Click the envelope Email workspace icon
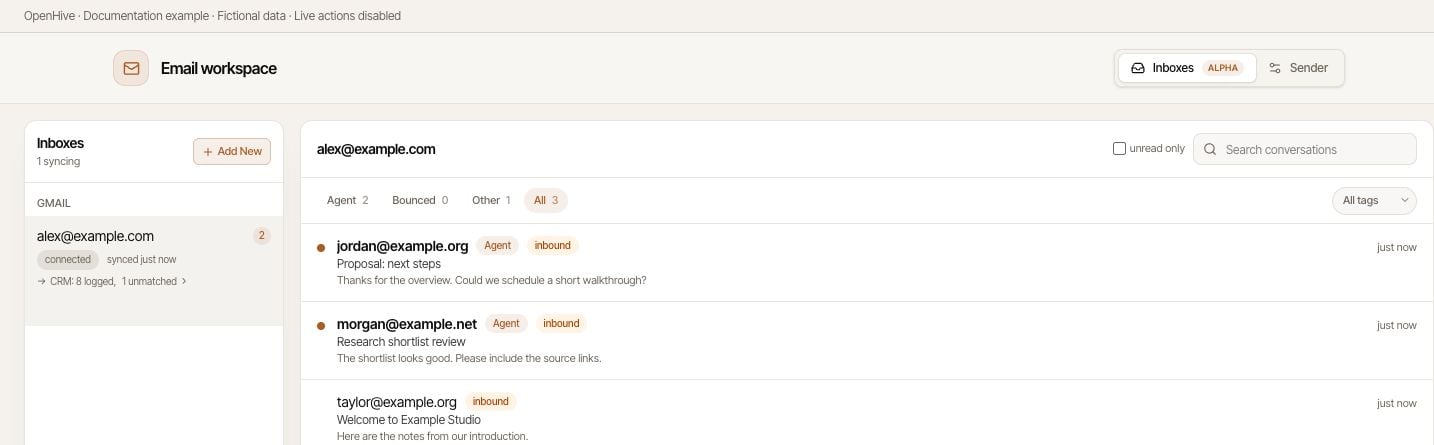The height and width of the screenshot is (445, 1434). click(131, 68)
